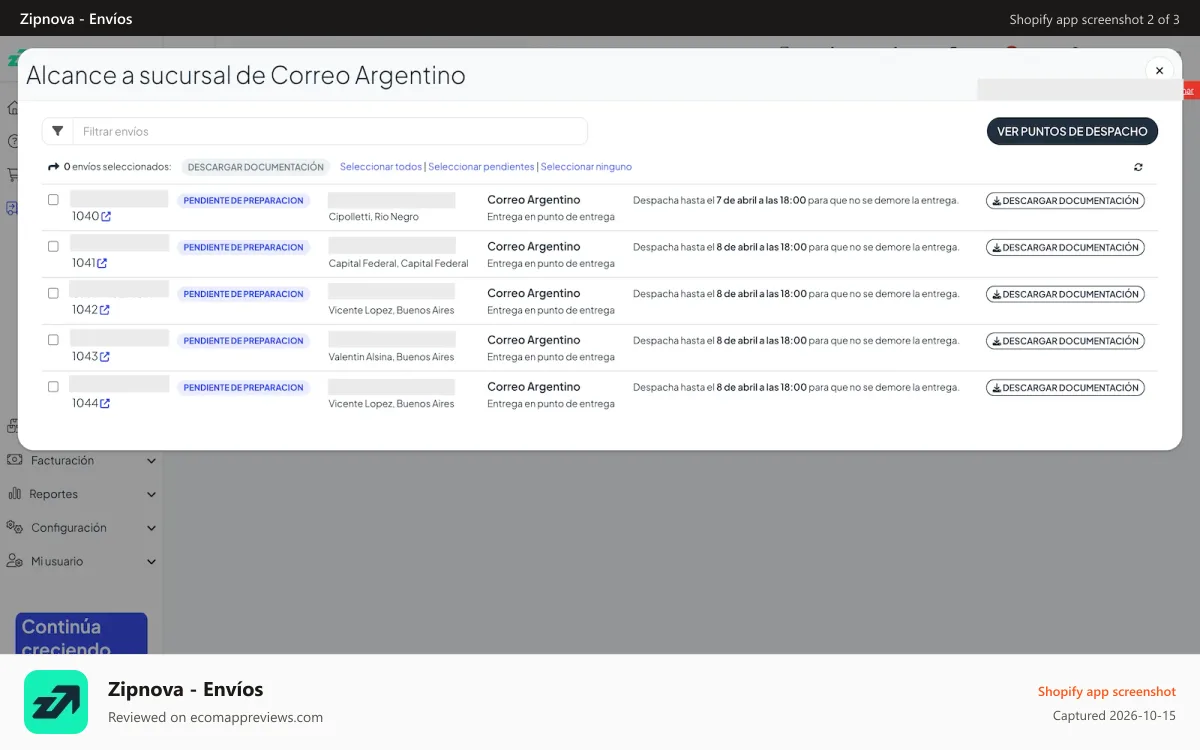Click the Cipolletti, Rio Negro destination text
The image size is (1200, 750).
point(374,217)
